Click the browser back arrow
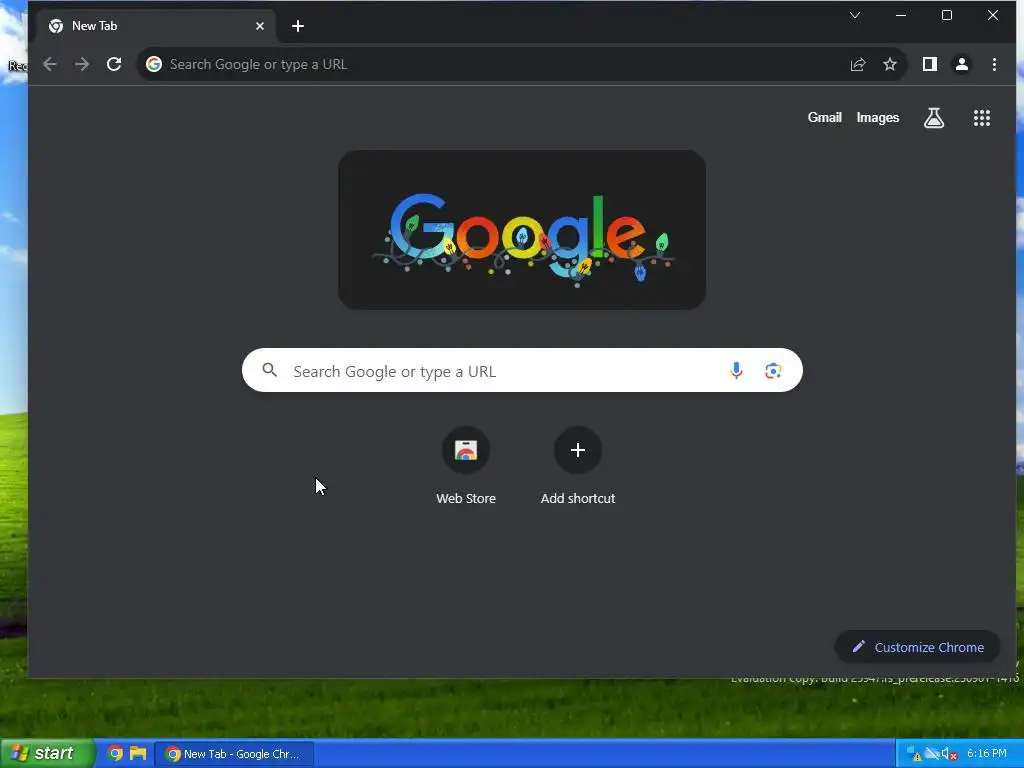The width and height of the screenshot is (1024, 768). click(x=50, y=64)
